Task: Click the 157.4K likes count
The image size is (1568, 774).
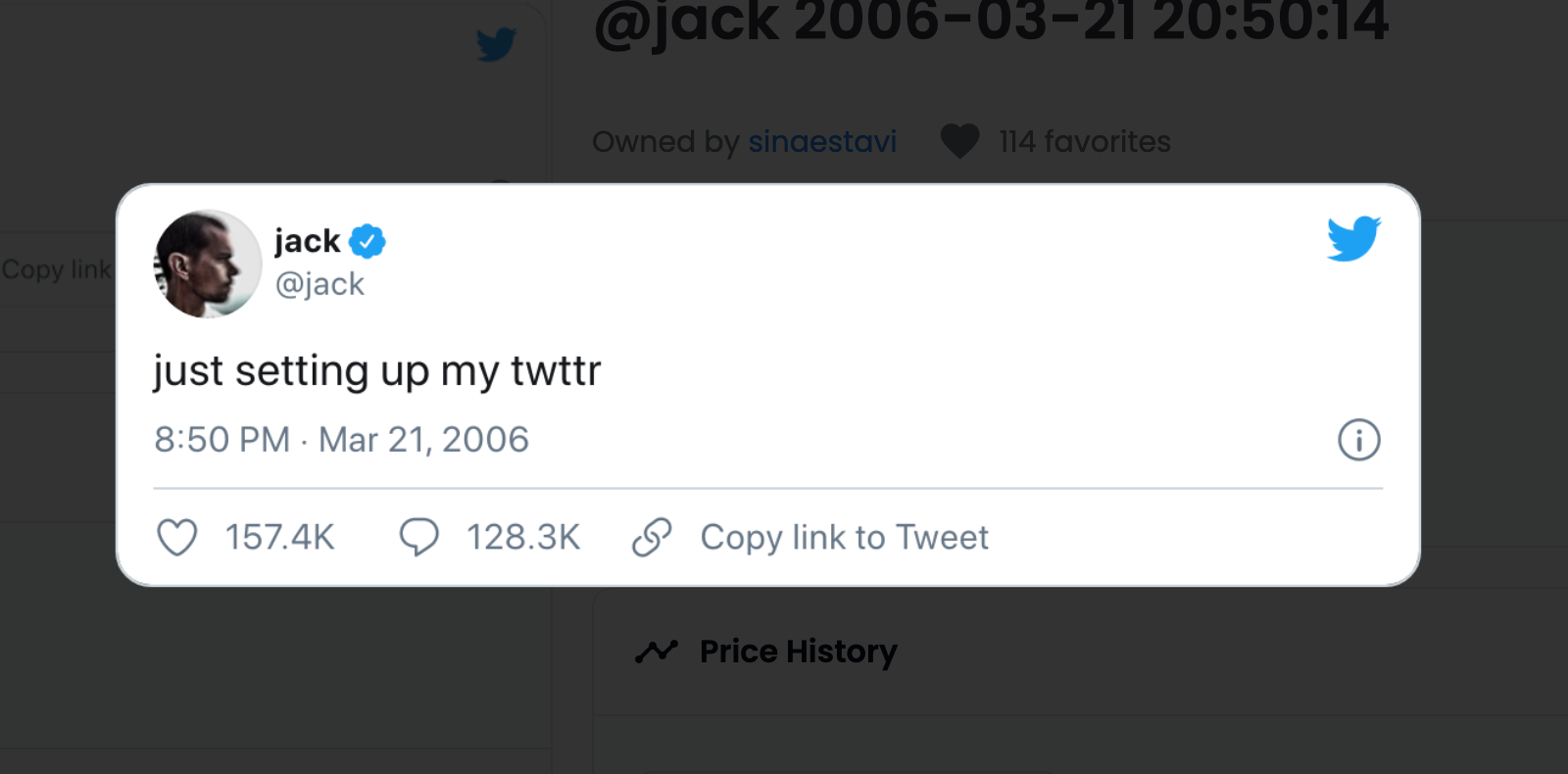Action: [x=279, y=537]
